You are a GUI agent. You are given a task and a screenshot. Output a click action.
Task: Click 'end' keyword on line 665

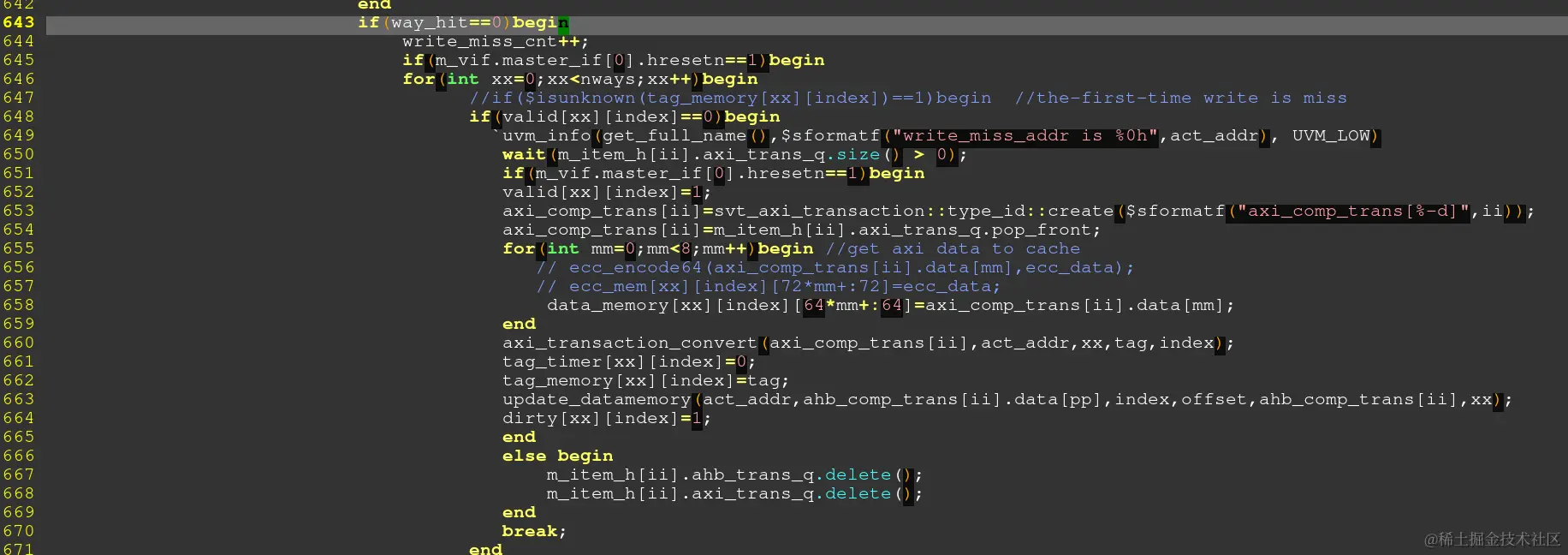tap(520, 437)
